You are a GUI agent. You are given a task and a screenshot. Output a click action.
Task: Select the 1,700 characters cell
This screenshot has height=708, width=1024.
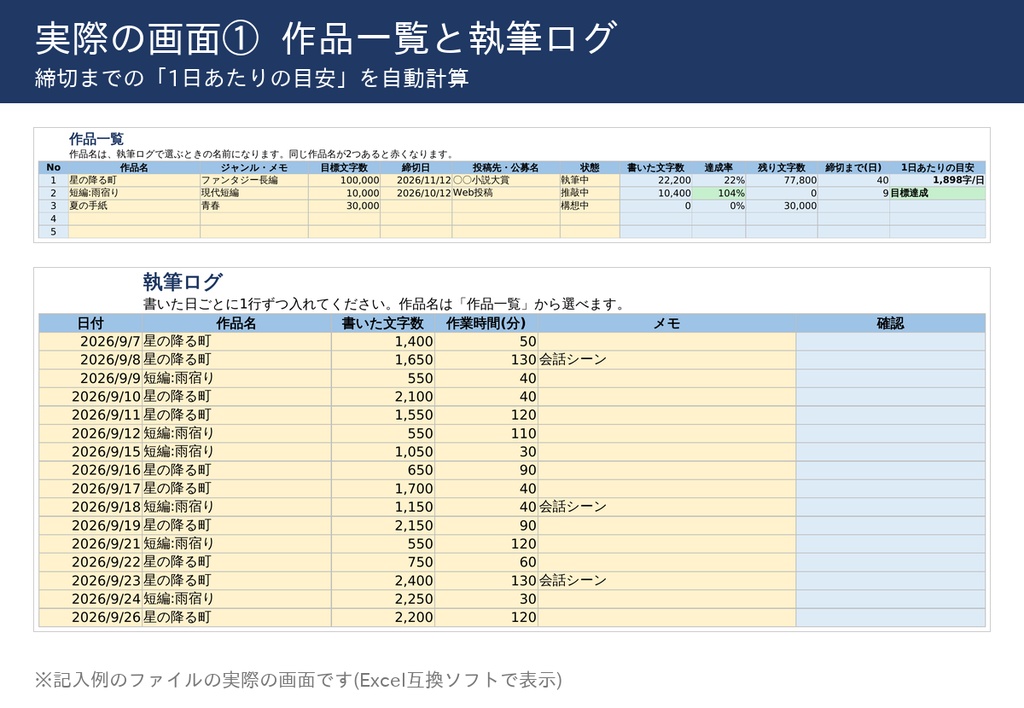click(383, 489)
